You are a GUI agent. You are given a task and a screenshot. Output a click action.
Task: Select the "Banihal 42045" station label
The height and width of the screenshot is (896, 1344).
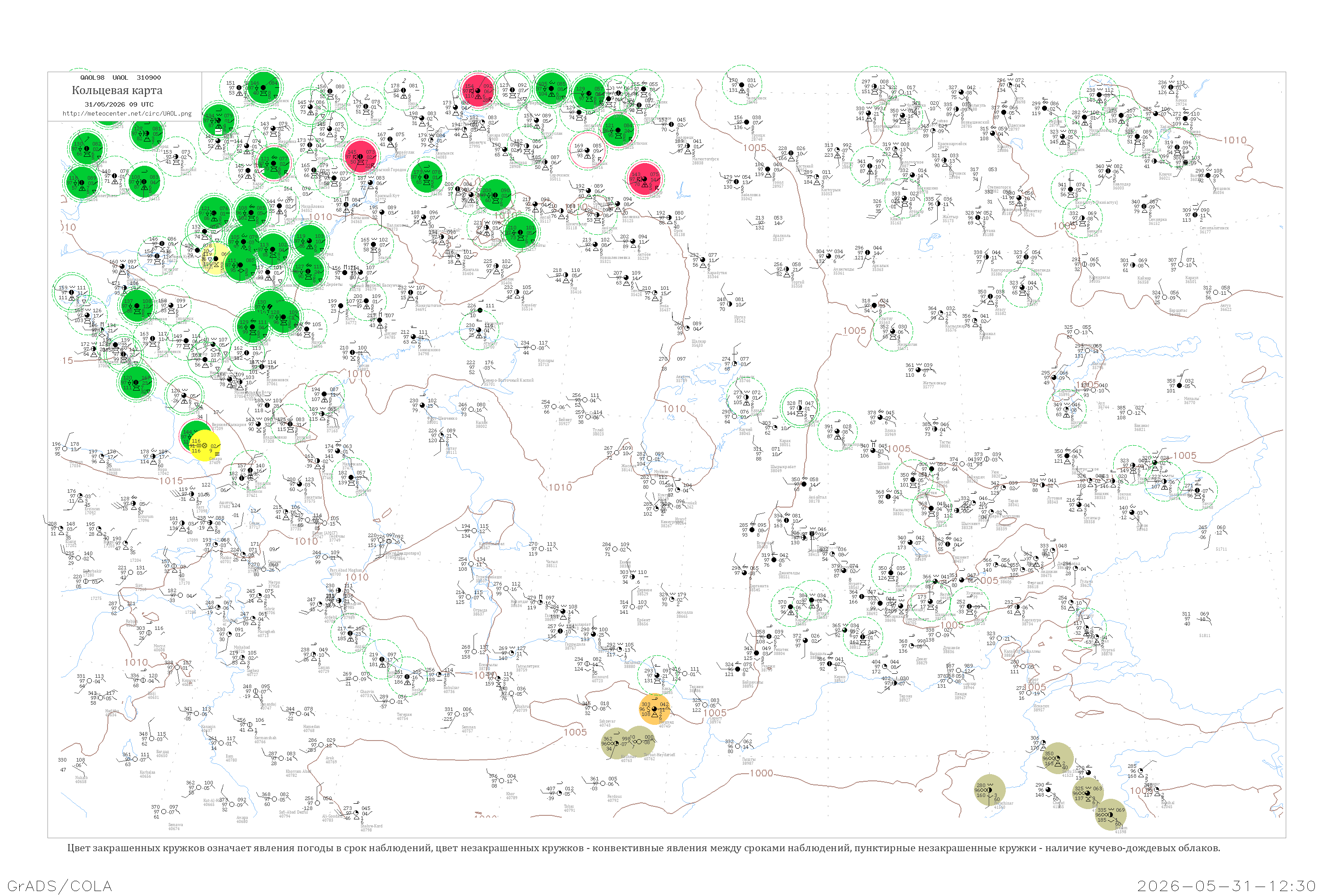[x=1167, y=804]
